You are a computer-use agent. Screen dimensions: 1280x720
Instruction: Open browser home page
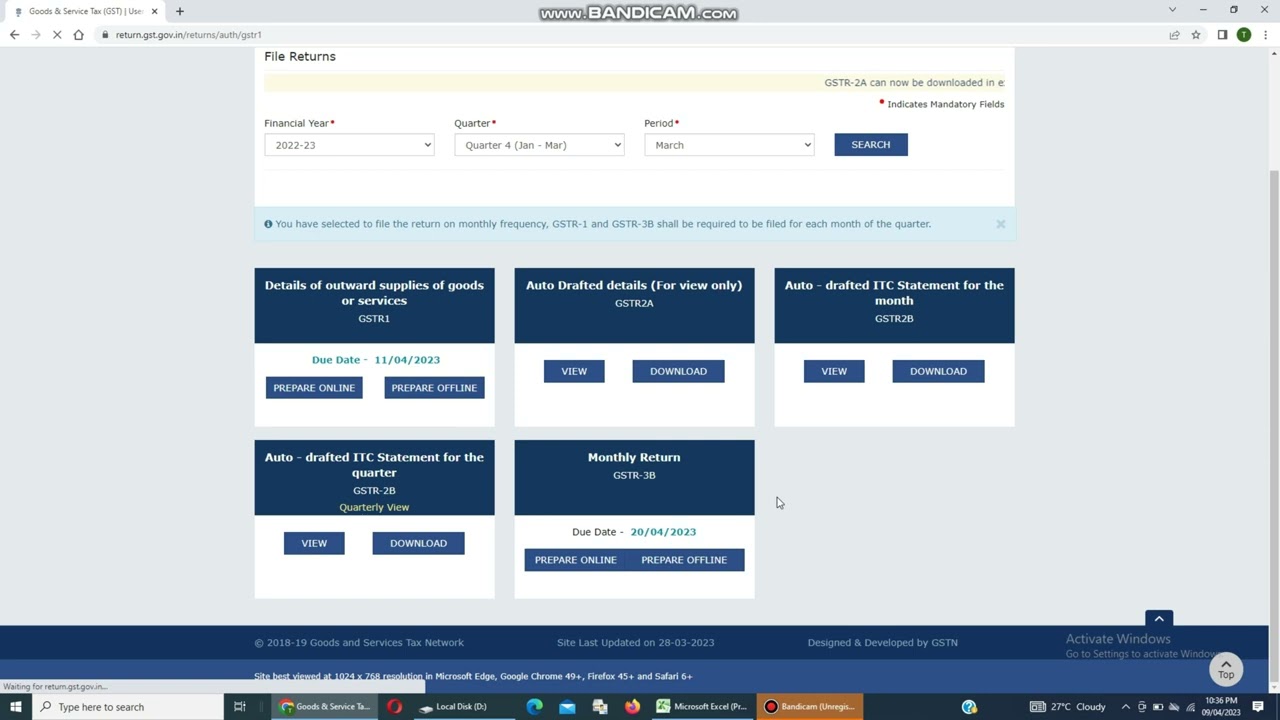click(x=78, y=35)
